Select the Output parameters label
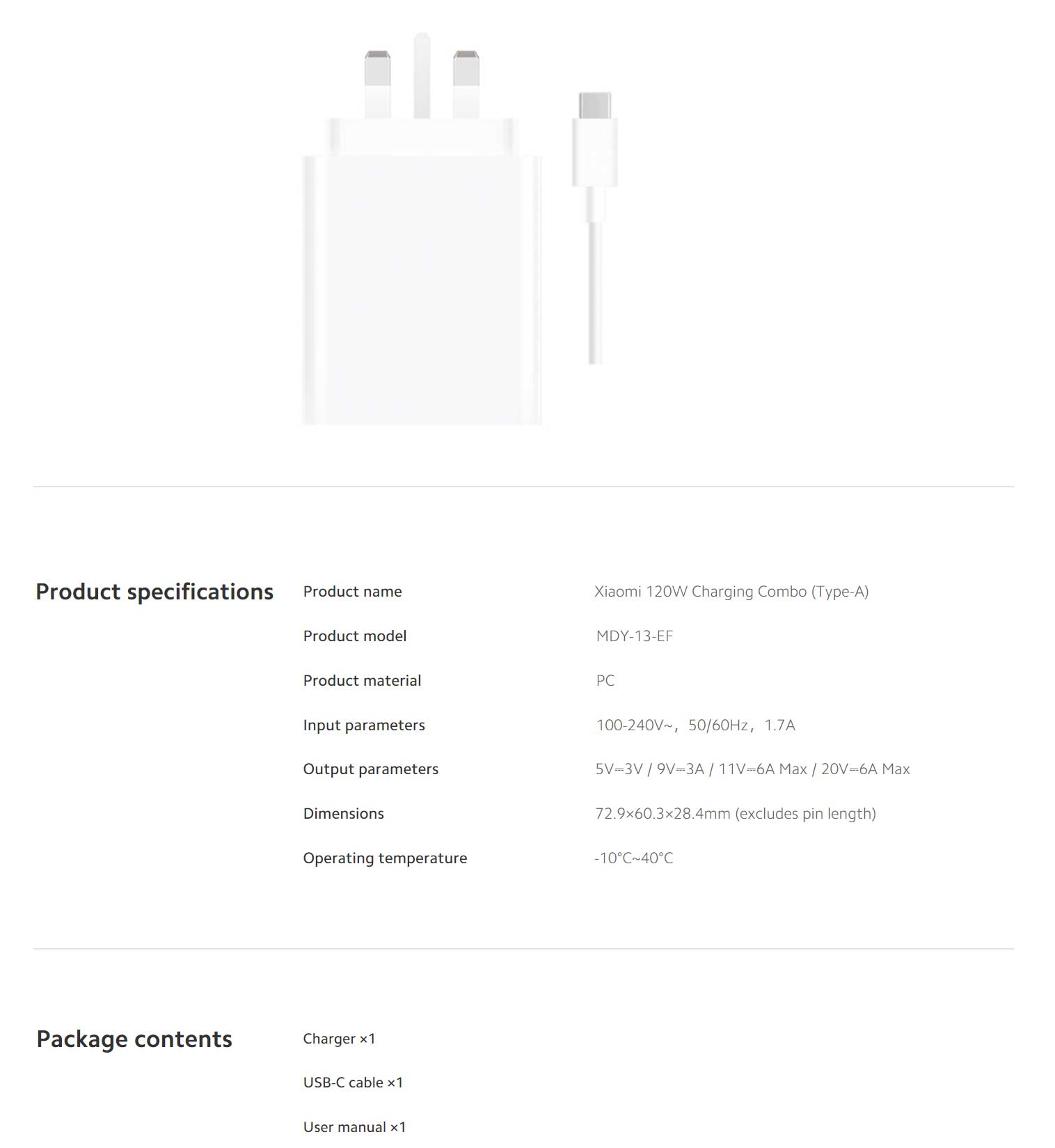This screenshot has width=1055, height=1148. [371, 769]
